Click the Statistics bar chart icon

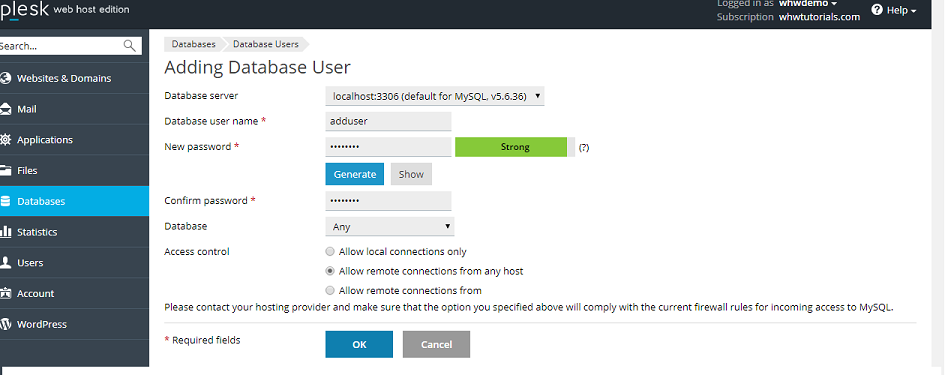tap(5, 232)
